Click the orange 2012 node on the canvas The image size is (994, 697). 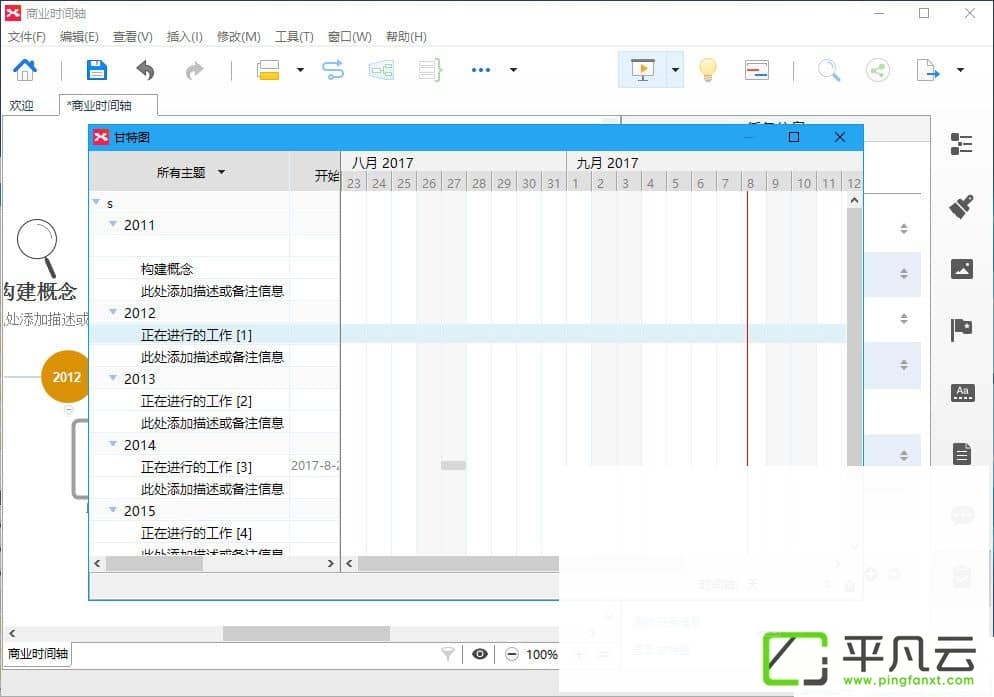pos(65,377)
